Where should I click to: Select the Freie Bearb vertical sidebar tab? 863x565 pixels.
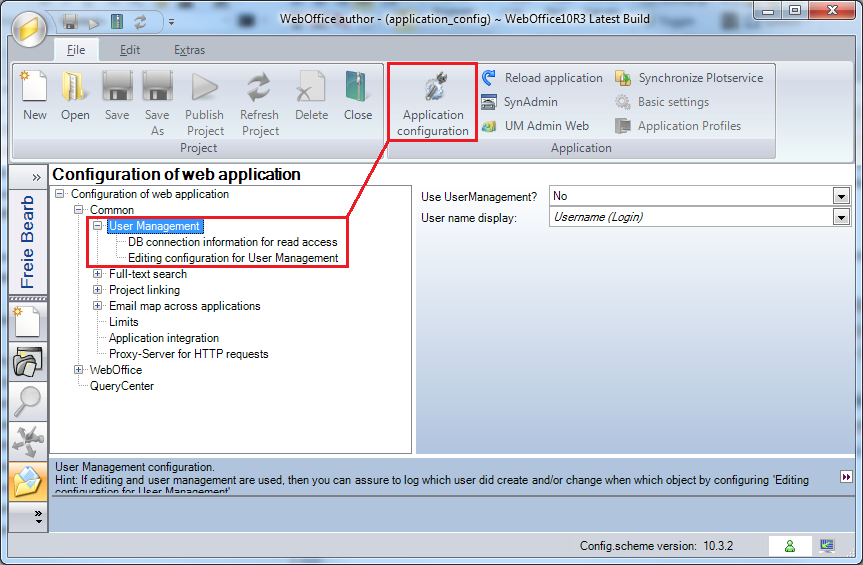(x=28, y=242)
